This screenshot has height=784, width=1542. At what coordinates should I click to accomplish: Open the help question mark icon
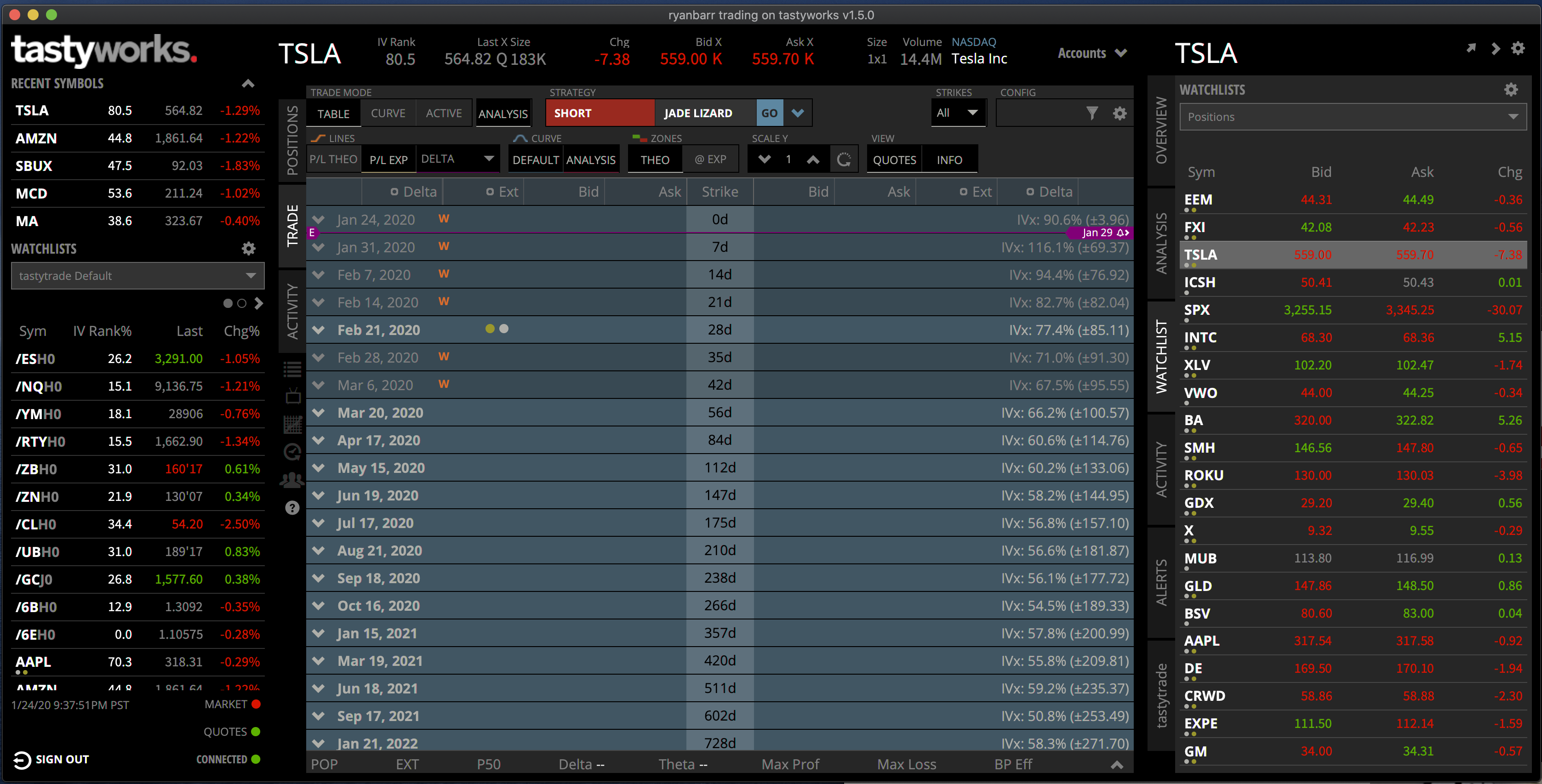(292, 508)
